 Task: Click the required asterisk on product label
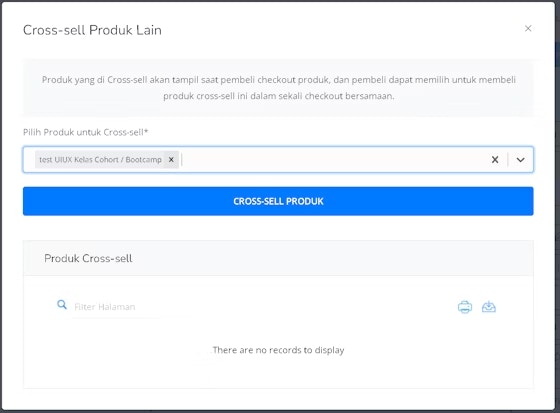click(x=146, y=131)
